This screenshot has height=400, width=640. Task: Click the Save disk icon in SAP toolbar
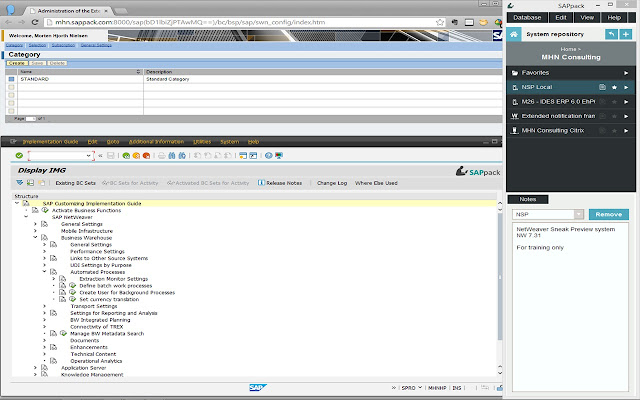pos(111,156)
